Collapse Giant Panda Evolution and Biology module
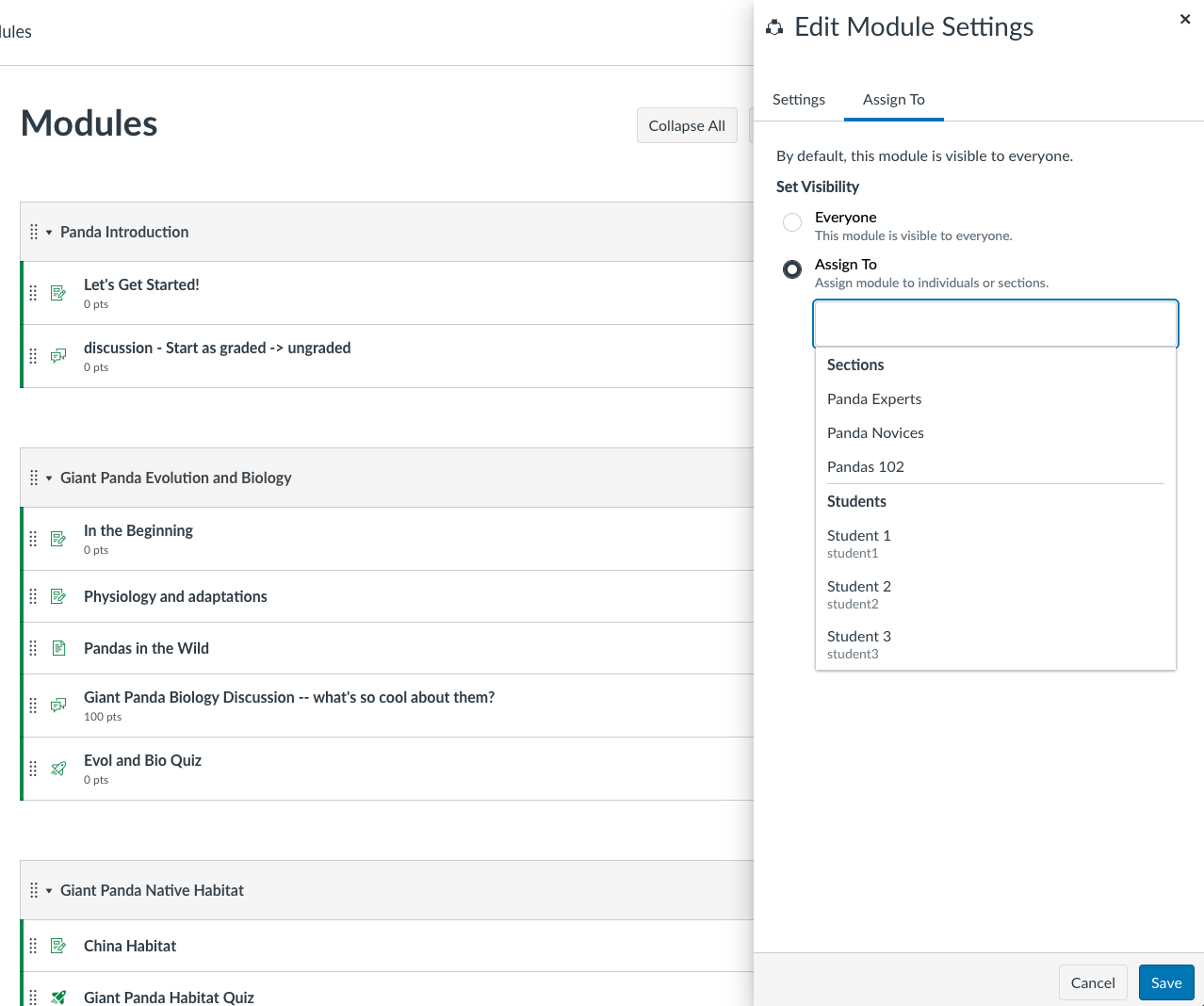This screenshot has width=1204, height=1006. click(x=49, y=479)
